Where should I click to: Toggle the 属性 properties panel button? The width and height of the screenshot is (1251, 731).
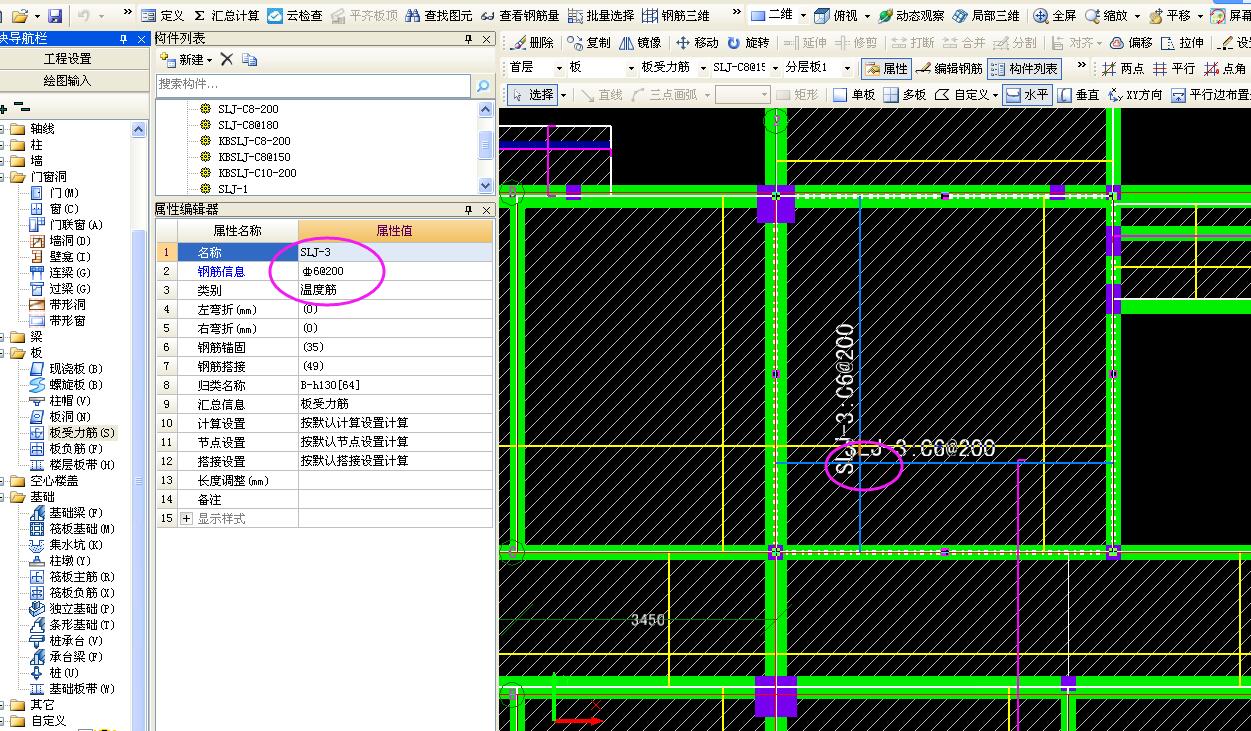pyautogui.click(x=886, y=68)
